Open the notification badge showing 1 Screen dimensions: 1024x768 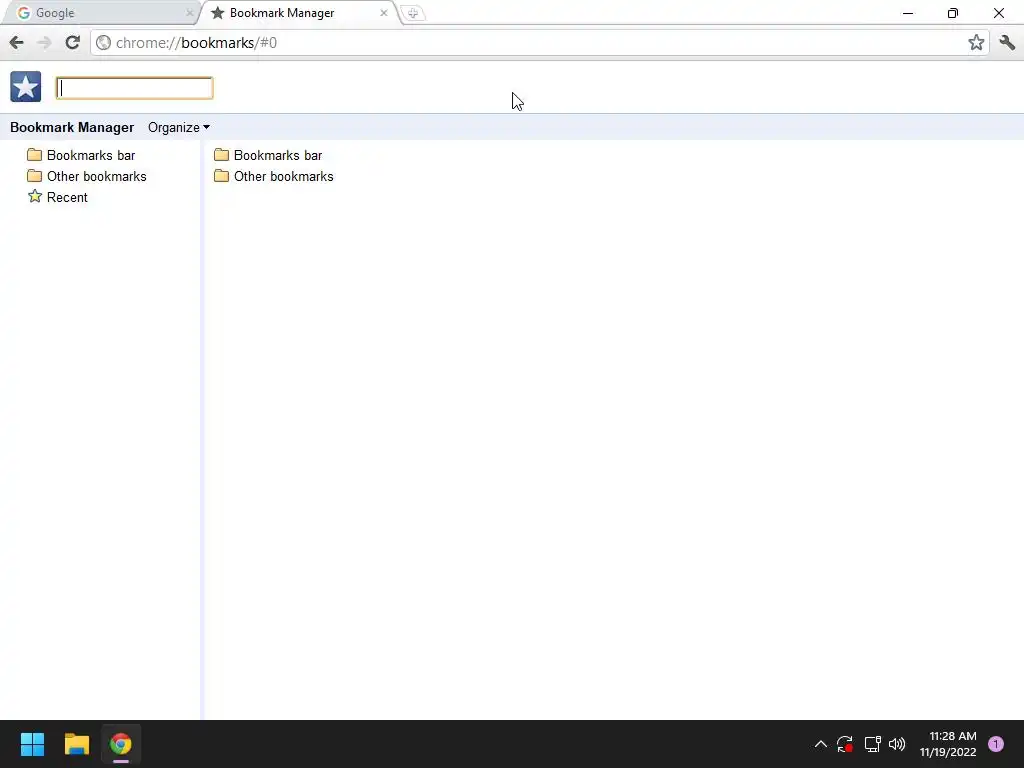(x=996, y=744)
